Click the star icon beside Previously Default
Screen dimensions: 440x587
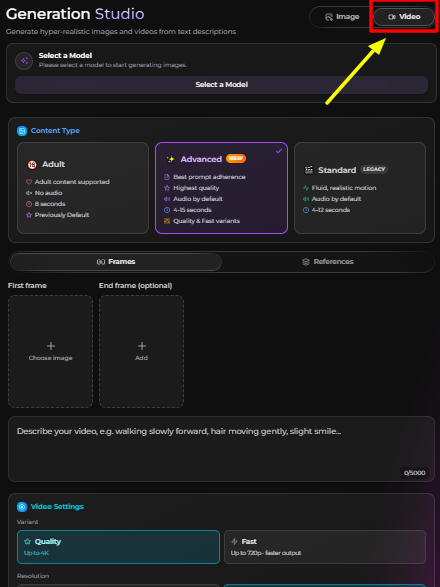pyautogui.click(x=29, y=215)
